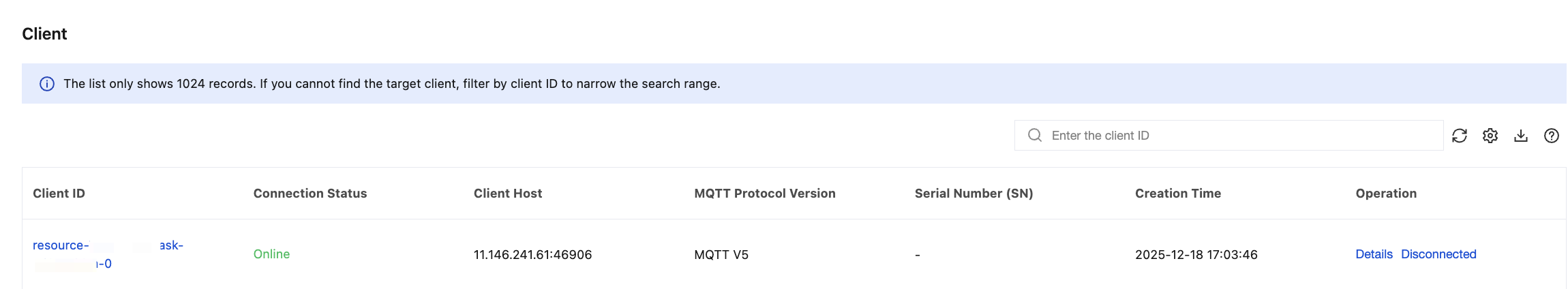Image resolution: width=1568 pixels, height=289 pixels.
Task: Open the resource client ID link
Action: click(x=61, y=245)
